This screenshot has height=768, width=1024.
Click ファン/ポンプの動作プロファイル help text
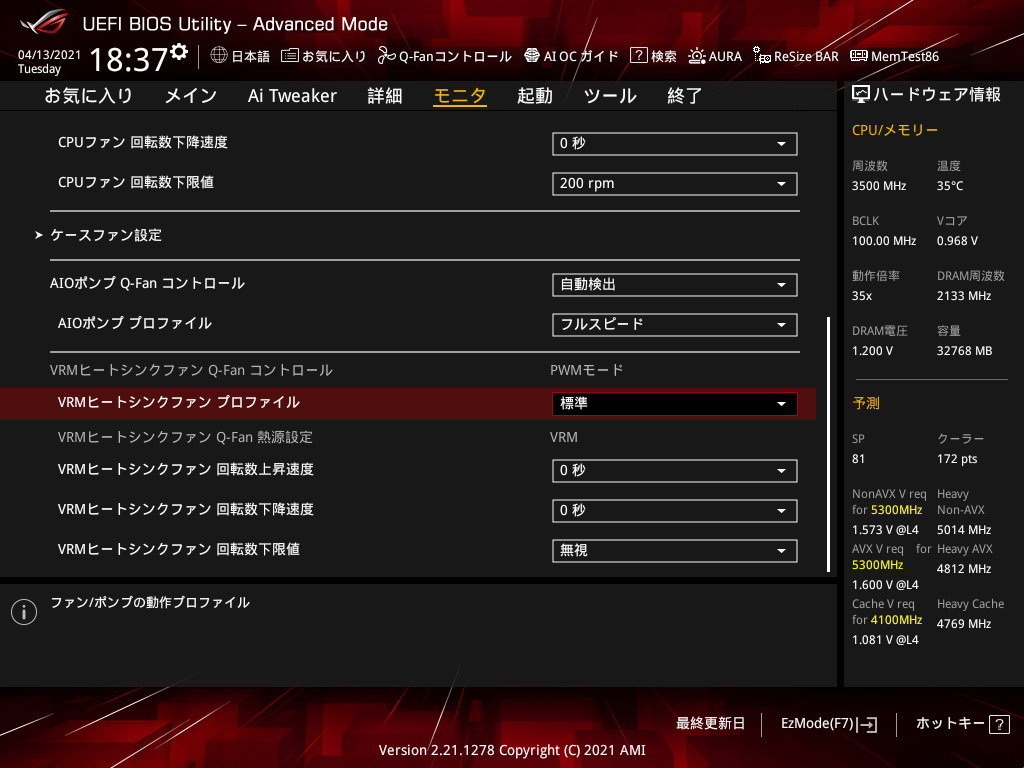point(150,603)
